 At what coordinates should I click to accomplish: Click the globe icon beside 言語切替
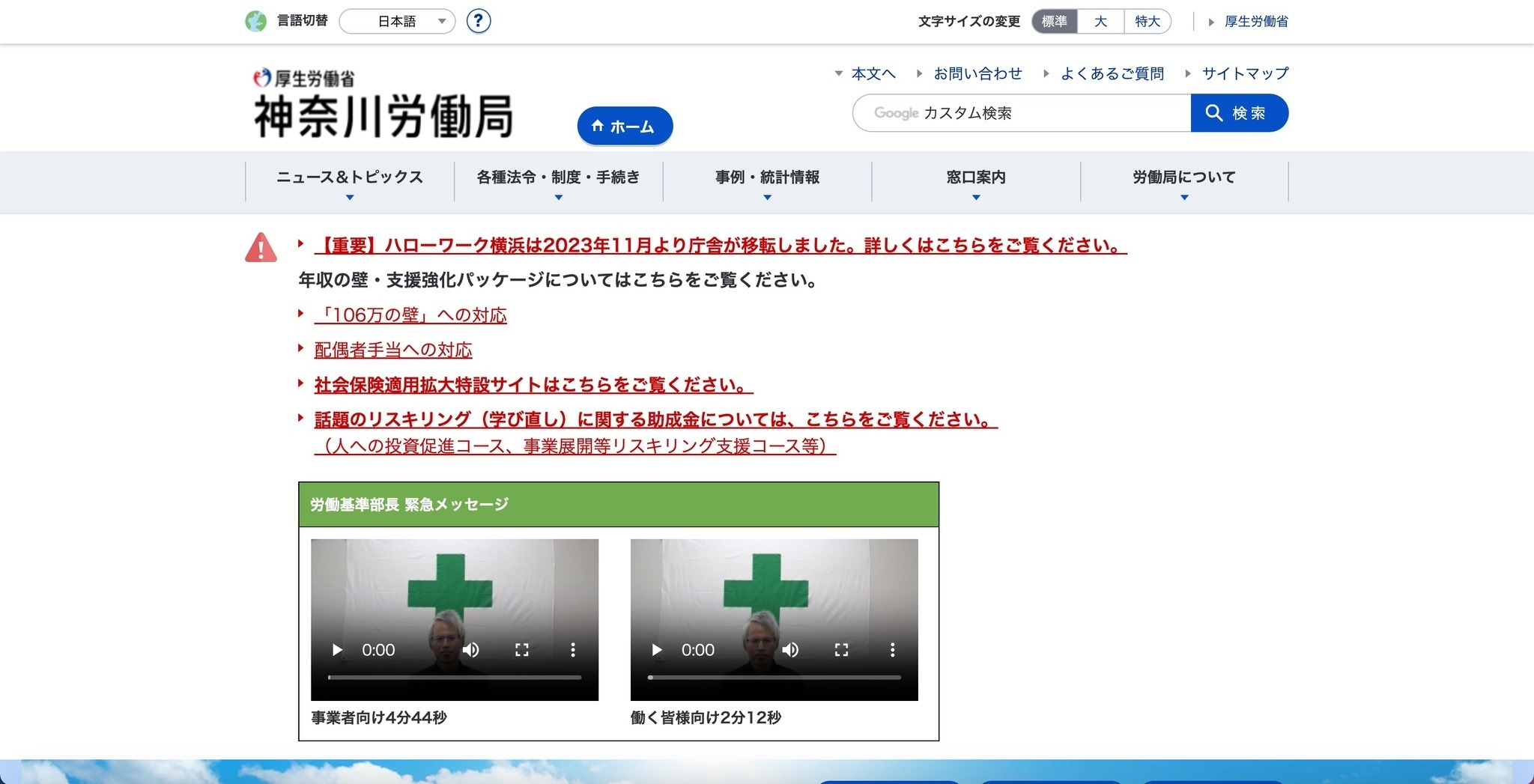pos(256,21)
